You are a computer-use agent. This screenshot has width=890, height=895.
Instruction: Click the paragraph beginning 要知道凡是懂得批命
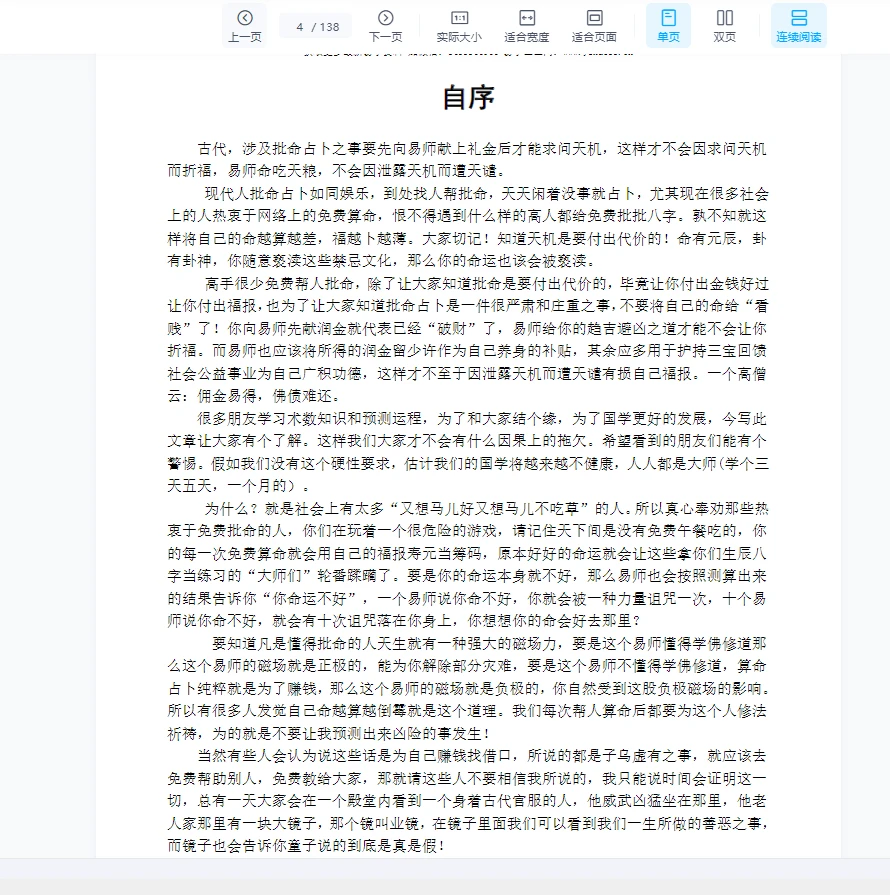467,688
